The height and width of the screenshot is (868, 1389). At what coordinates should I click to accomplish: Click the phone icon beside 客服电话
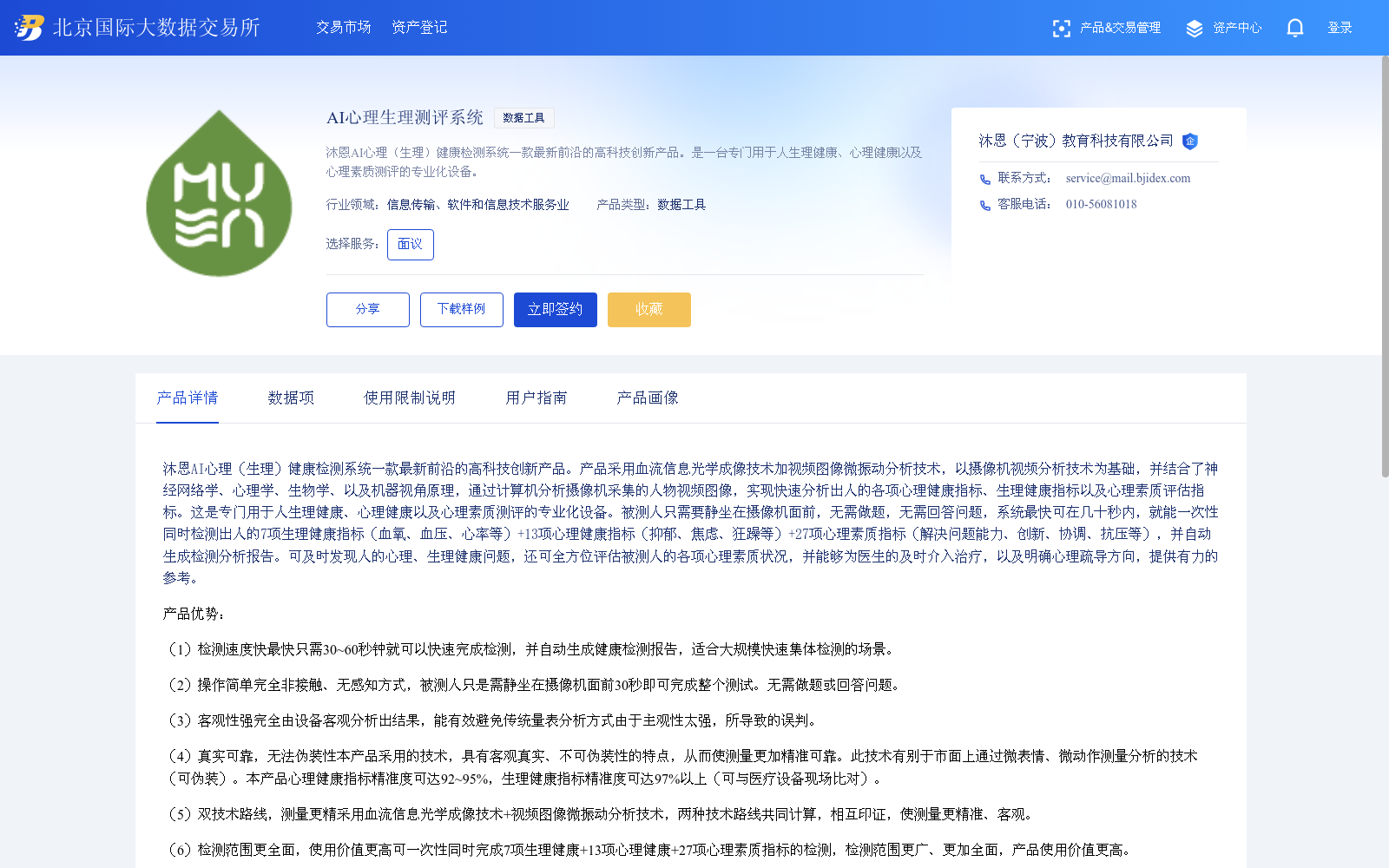985,206
